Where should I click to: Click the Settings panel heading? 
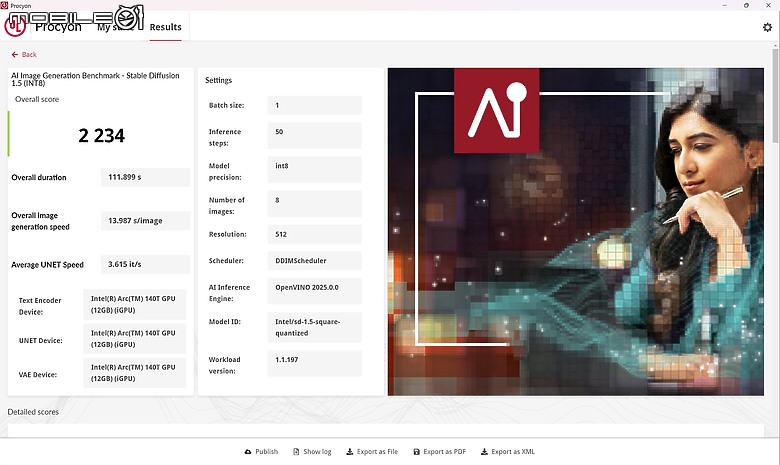pos(218,80)
